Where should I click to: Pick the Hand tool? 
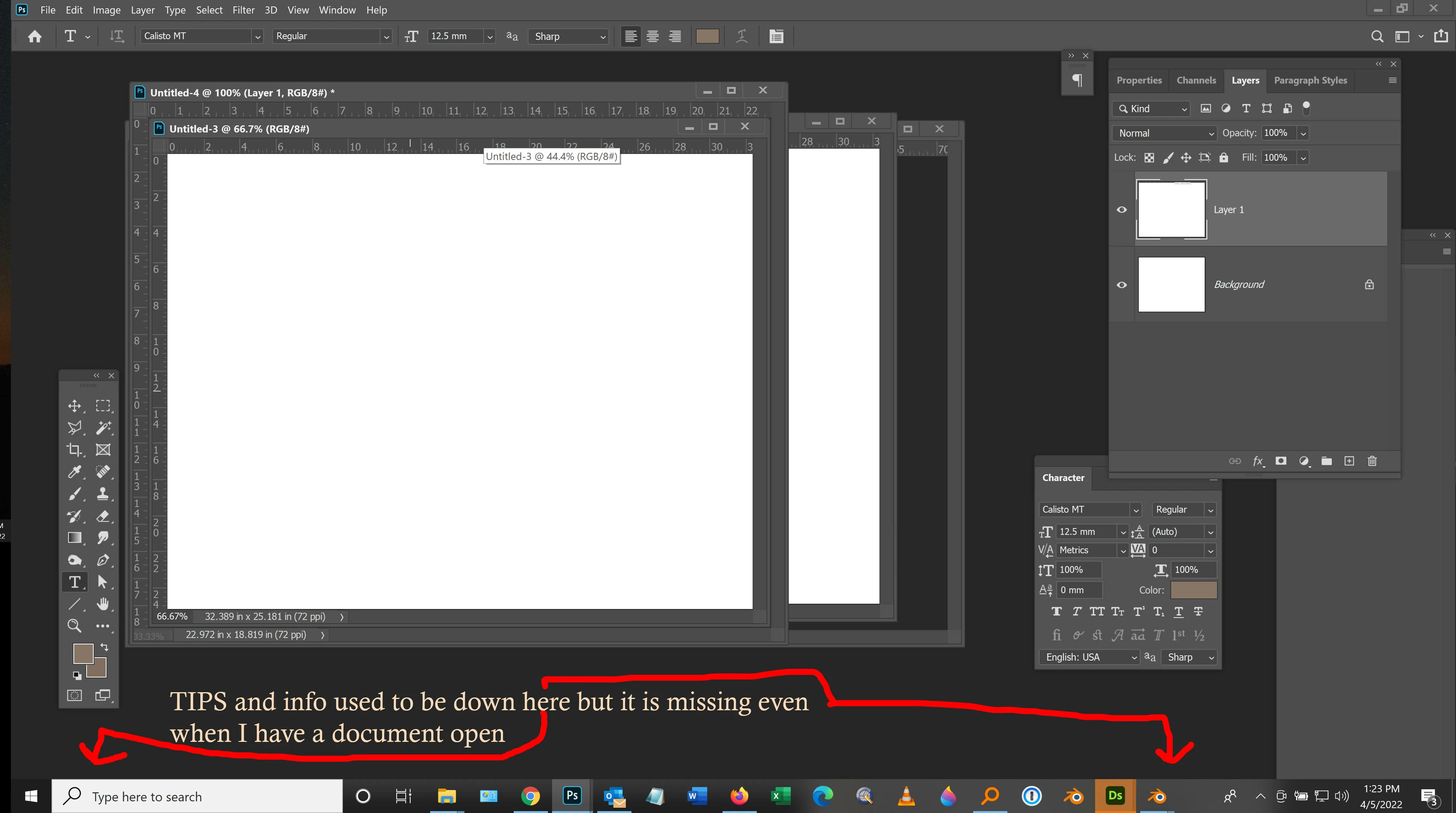click(103, 604)
